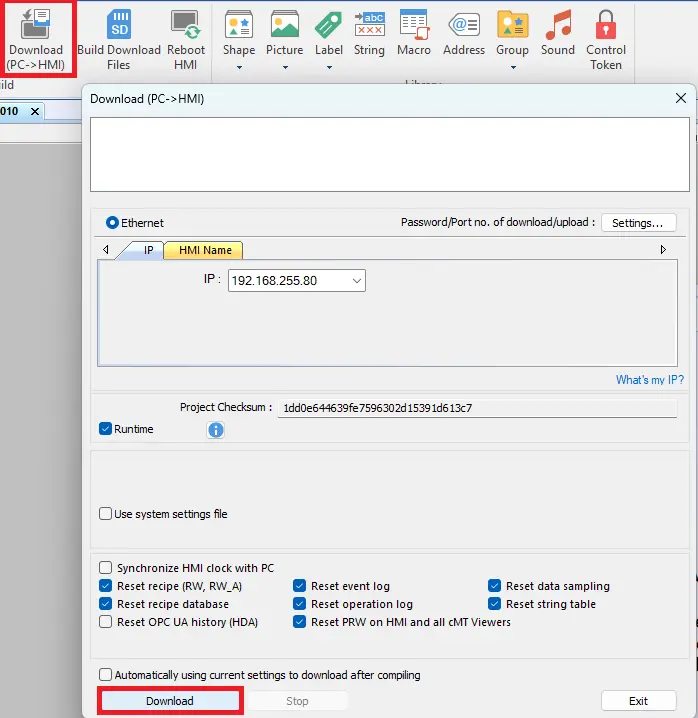Toggle Reset recipe (RW, RW_A) checkbox
The height and width of the screenshot is (718, 698).
click(x=105, y=586)
